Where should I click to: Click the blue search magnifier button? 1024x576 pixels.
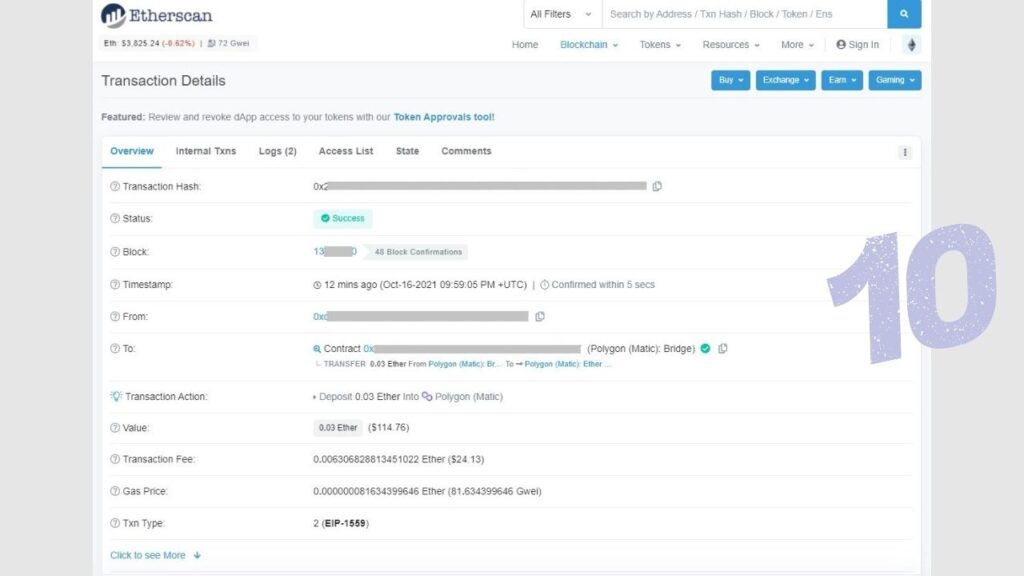point(904,14)
